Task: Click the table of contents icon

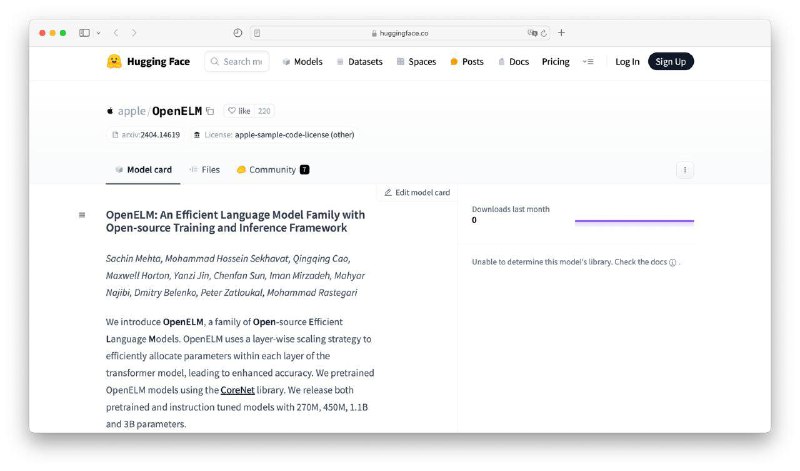Action: pos(82,215)
